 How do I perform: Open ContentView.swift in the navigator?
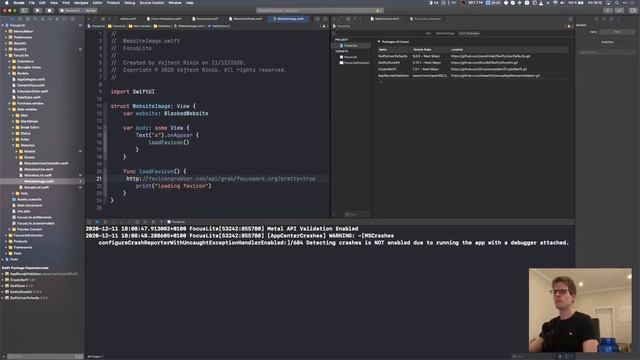coord(31,85)
